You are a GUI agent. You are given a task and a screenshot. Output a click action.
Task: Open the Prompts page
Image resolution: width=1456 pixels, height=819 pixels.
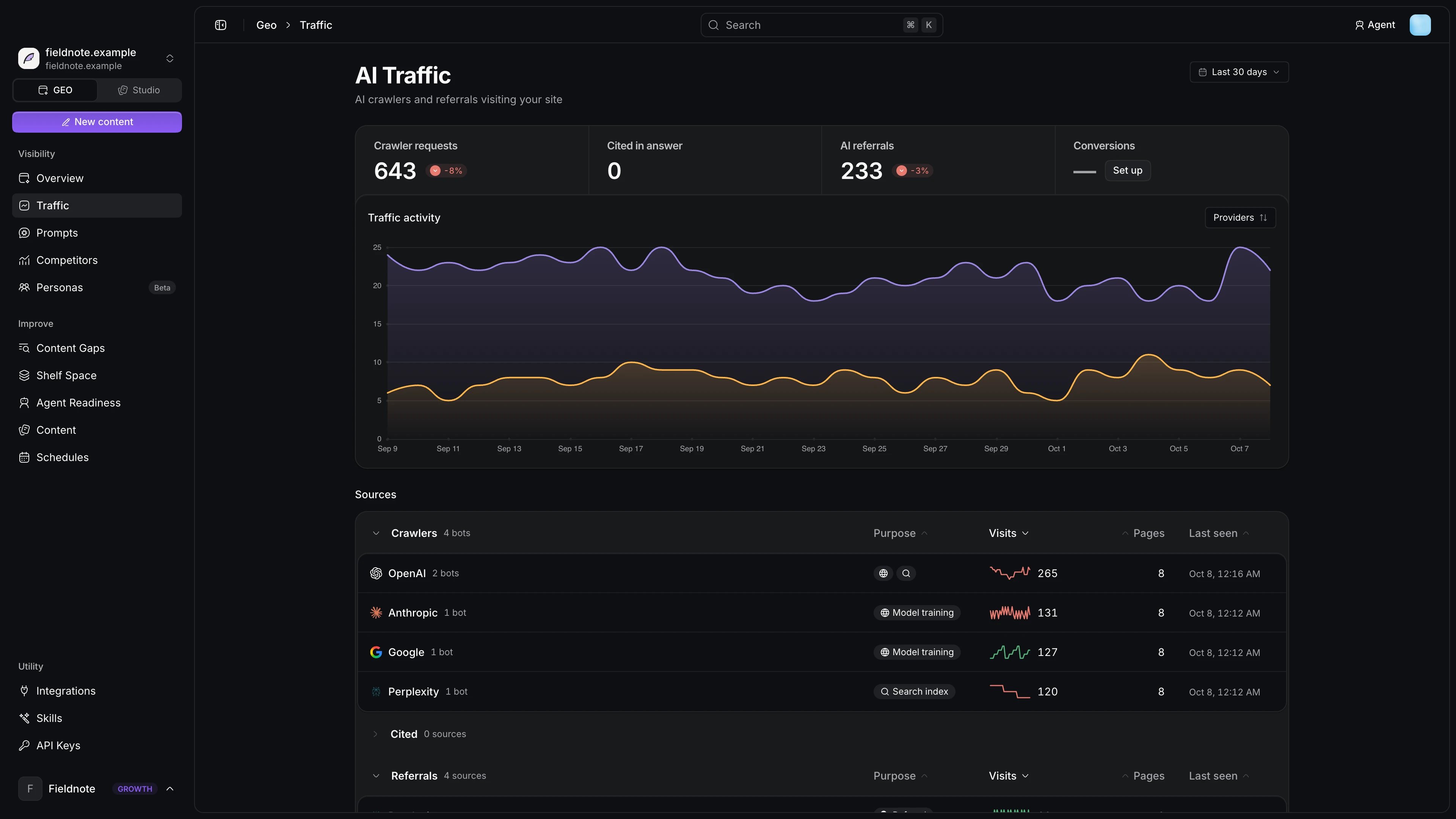(x=97, y=233)
